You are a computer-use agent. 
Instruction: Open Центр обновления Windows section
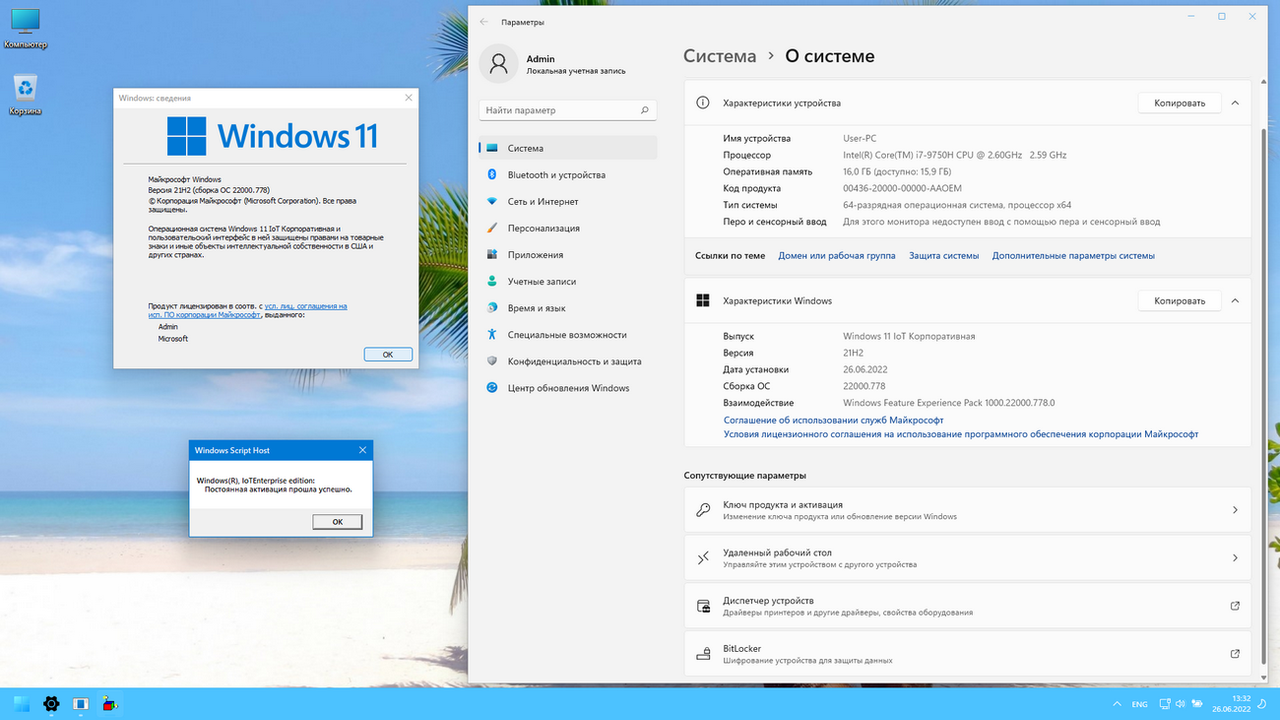[x=568, y=388]
